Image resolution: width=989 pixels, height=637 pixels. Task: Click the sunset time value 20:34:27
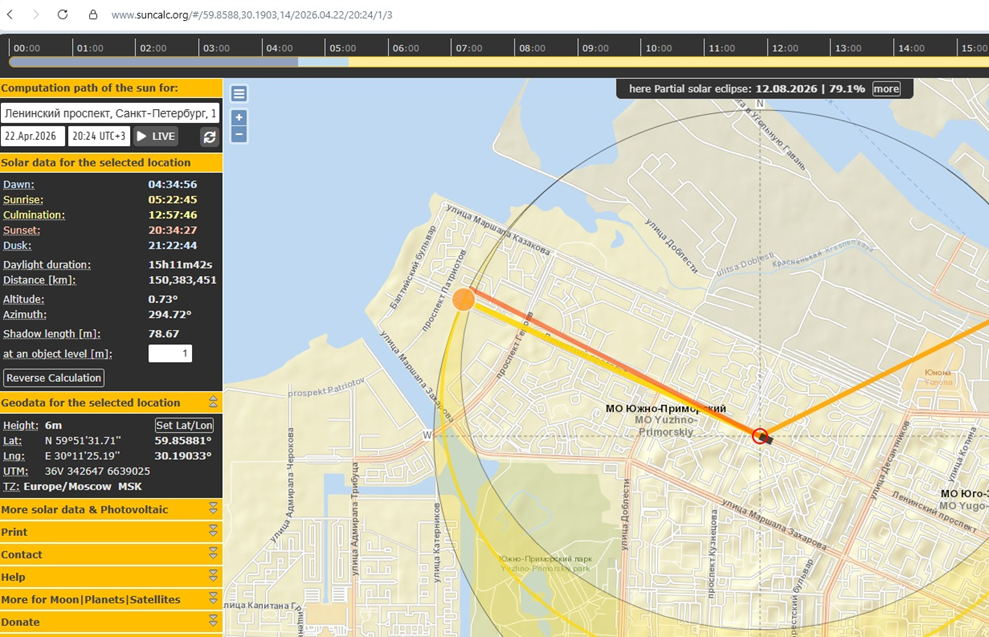172,230
